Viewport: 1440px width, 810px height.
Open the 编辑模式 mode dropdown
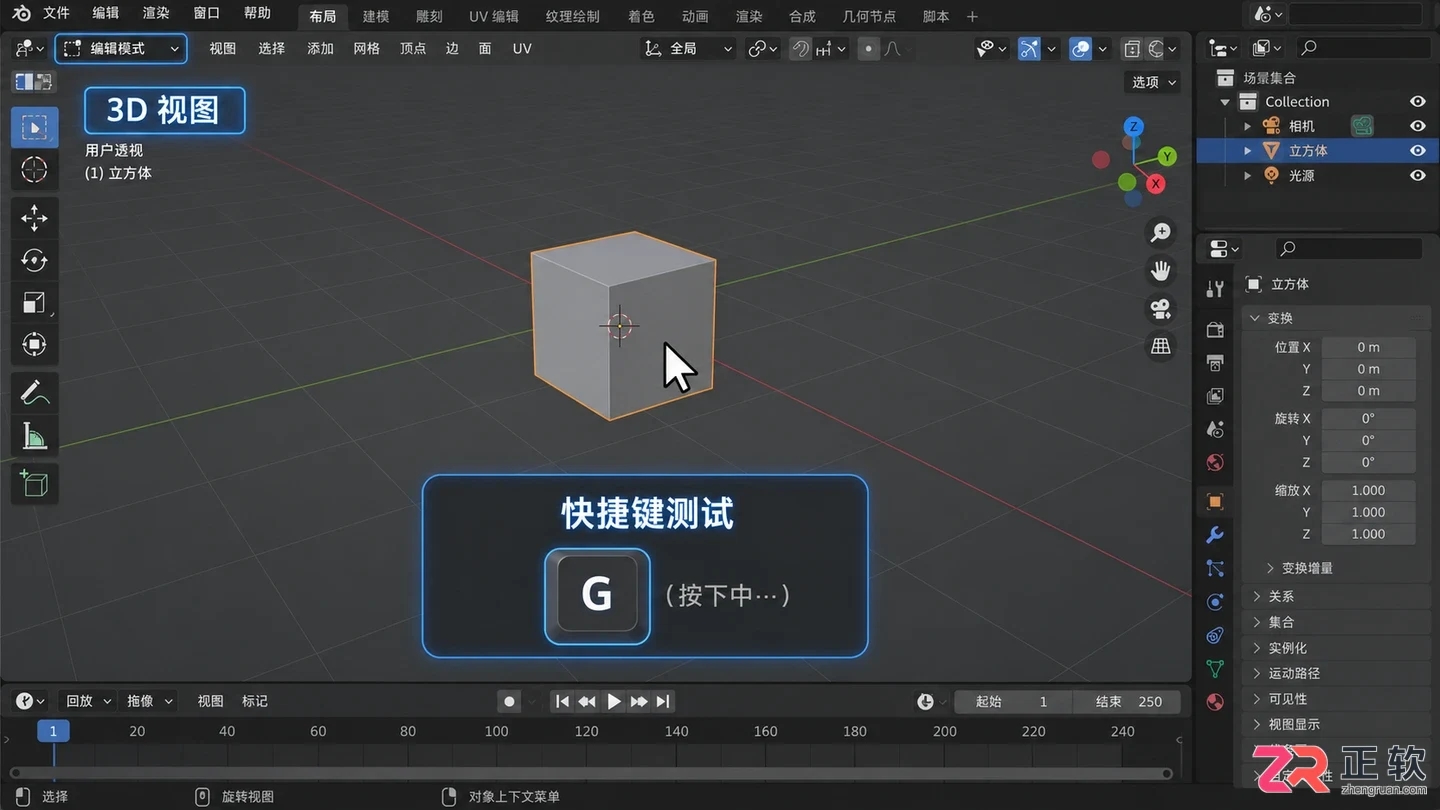121,48
